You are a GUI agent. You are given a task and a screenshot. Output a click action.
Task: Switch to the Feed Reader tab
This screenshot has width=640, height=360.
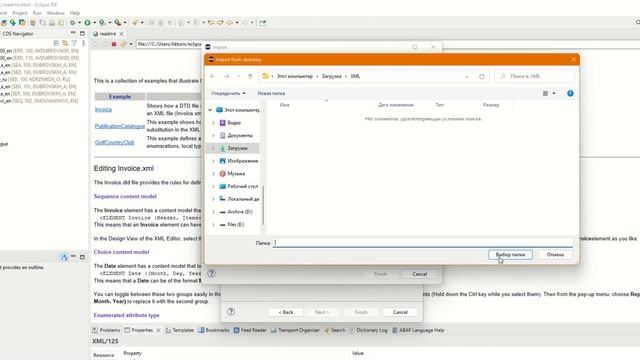pos(250,330)
